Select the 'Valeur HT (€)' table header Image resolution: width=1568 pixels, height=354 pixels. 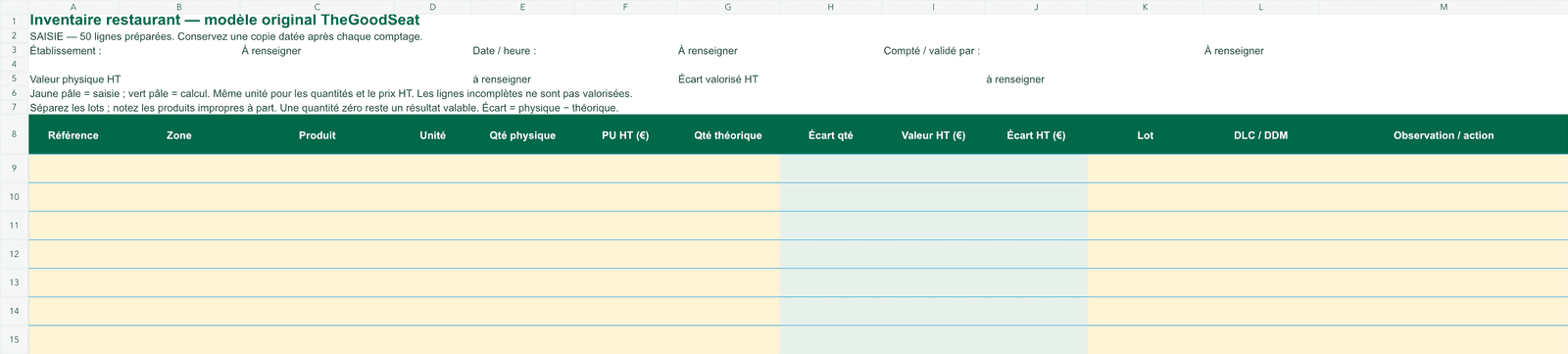[934, 135]
